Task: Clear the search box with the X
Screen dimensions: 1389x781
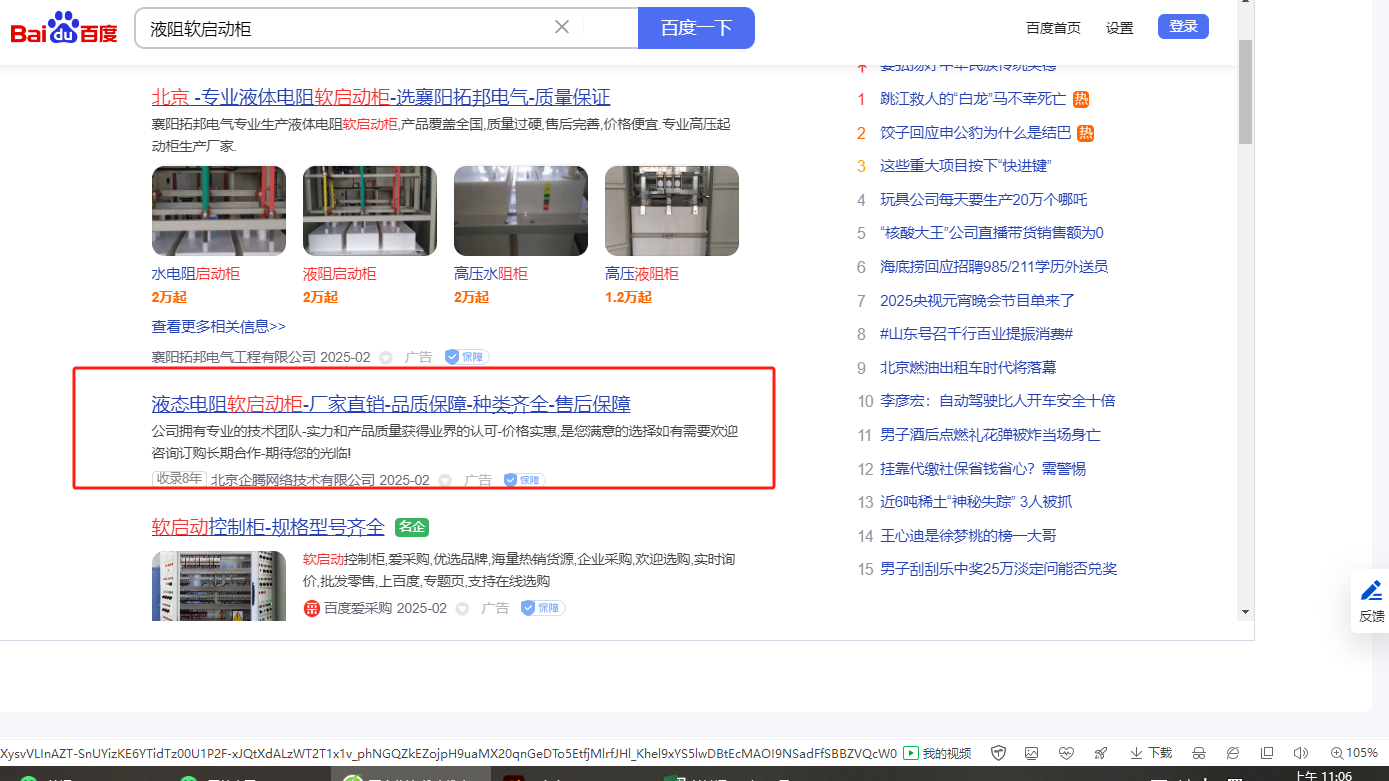Action: point(562,27)
